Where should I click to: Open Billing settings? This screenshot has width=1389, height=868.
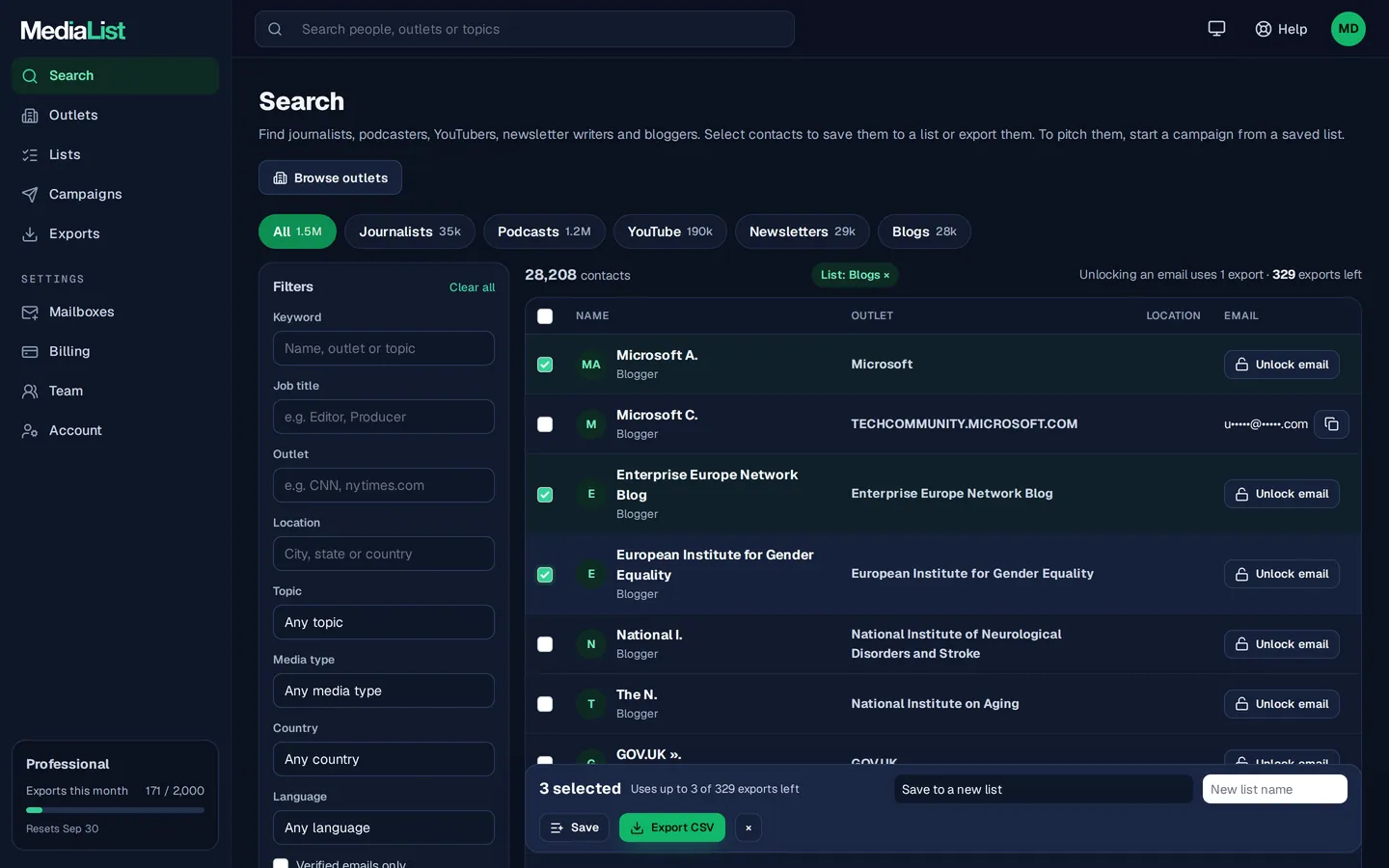pos(115,351)
